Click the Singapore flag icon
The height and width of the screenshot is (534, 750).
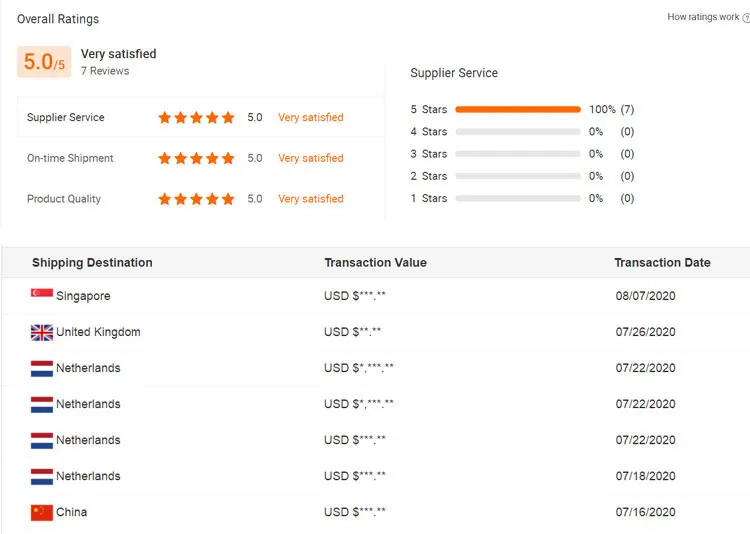coord(42,293)
